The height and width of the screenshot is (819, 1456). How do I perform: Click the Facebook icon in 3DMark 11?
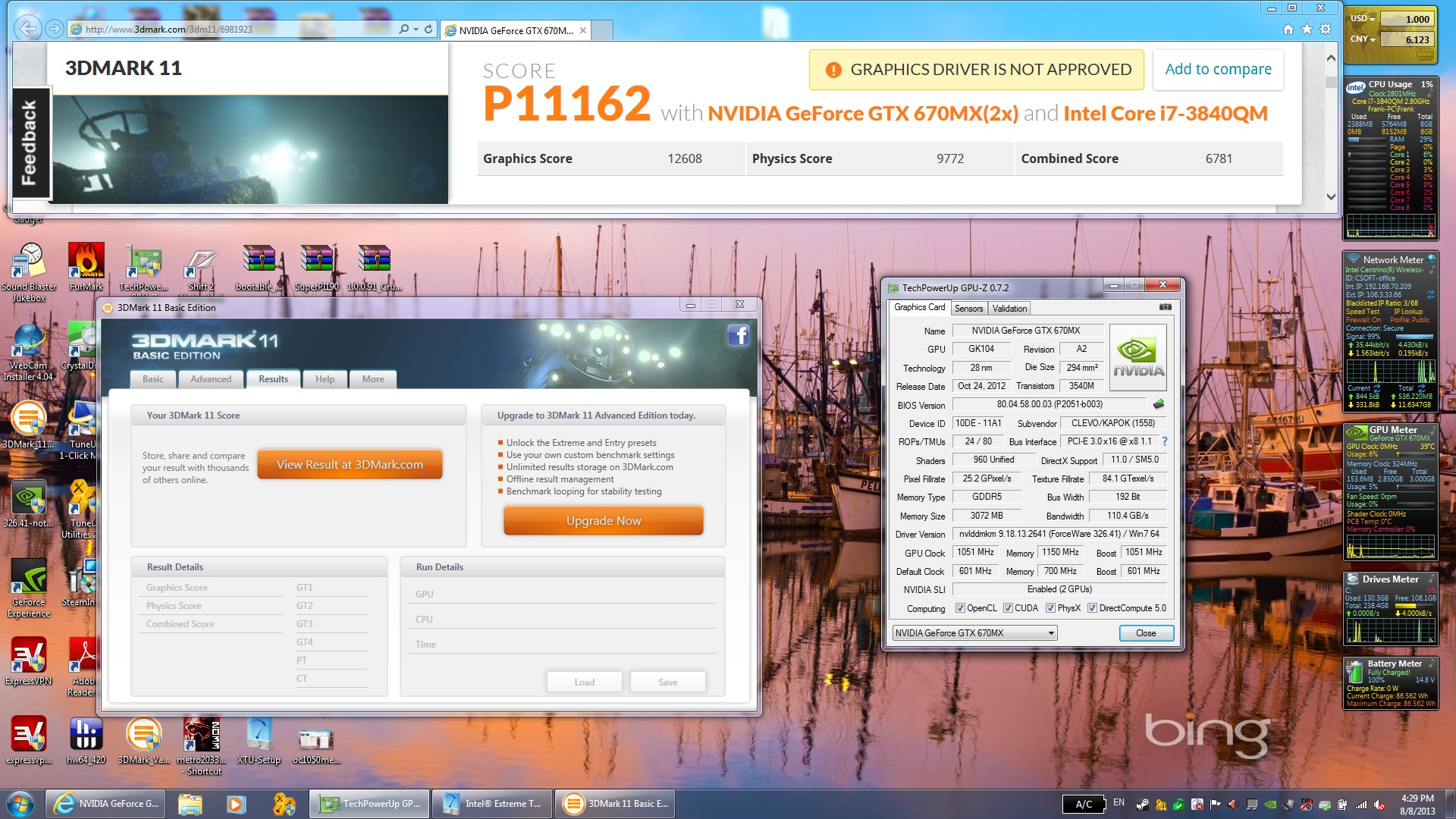(738, 335)
